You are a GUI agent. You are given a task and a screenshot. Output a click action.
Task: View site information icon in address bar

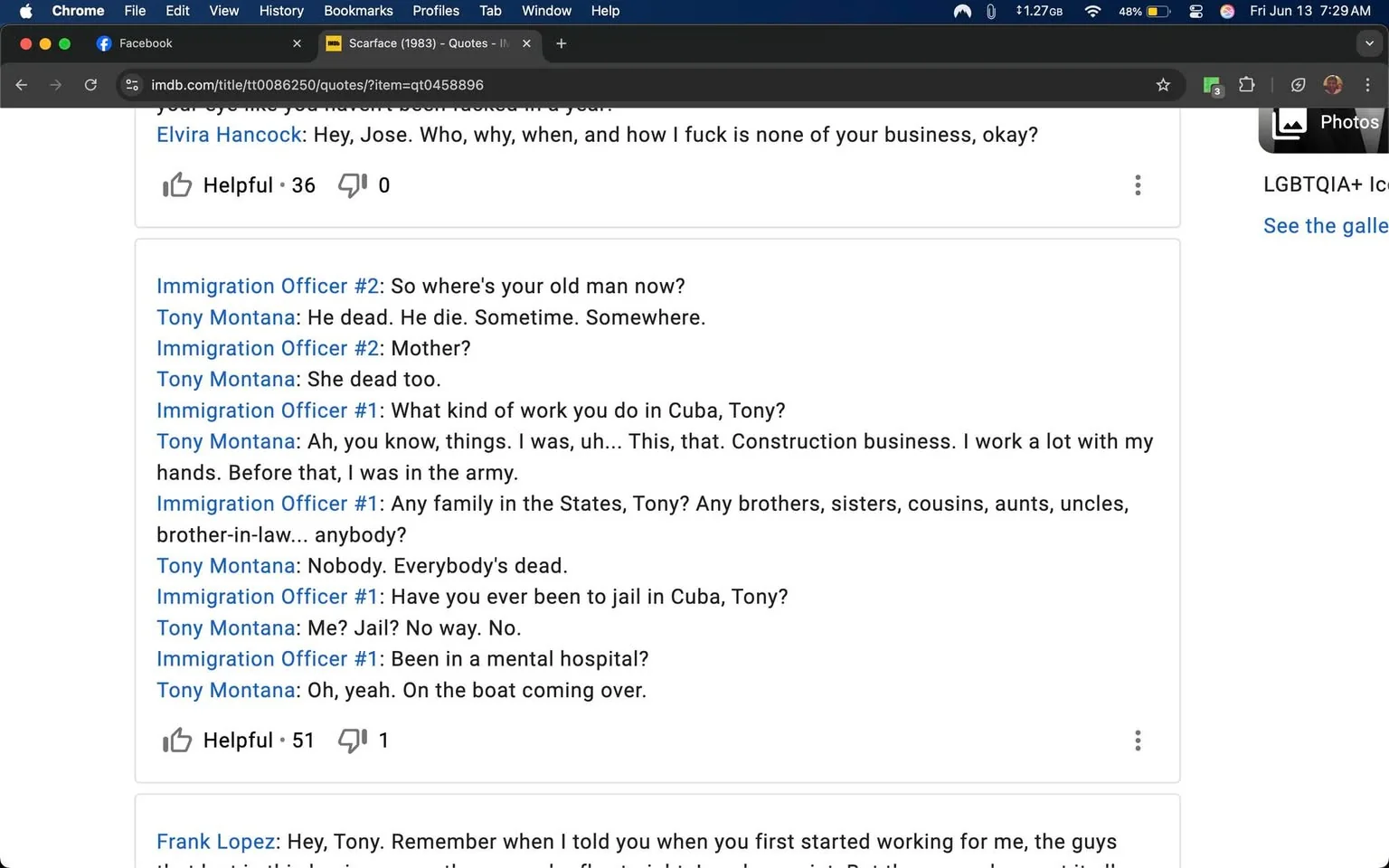coord(132,85)
